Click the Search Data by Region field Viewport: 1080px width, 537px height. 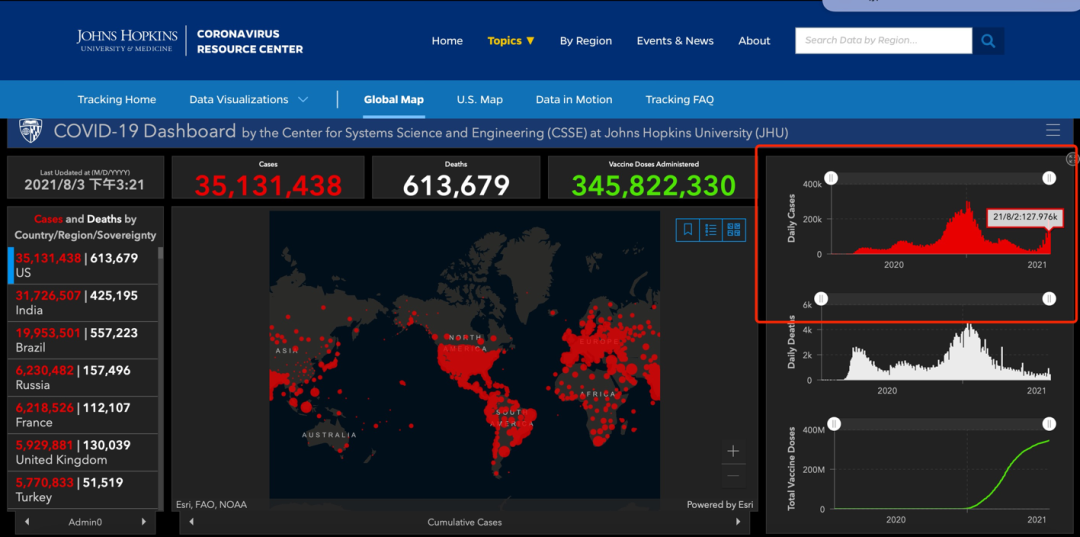click(x=883, y=41)
